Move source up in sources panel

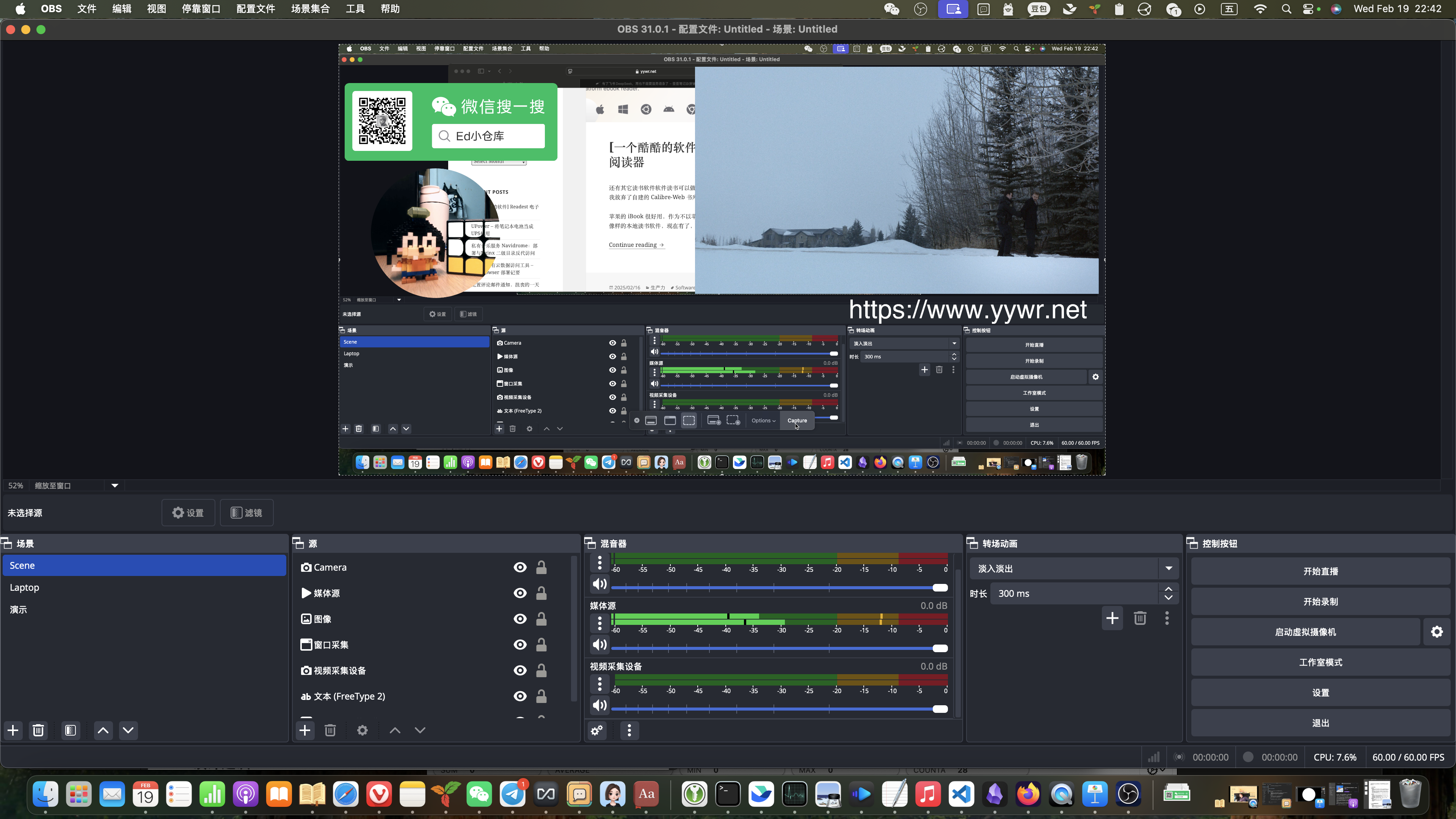395,730
